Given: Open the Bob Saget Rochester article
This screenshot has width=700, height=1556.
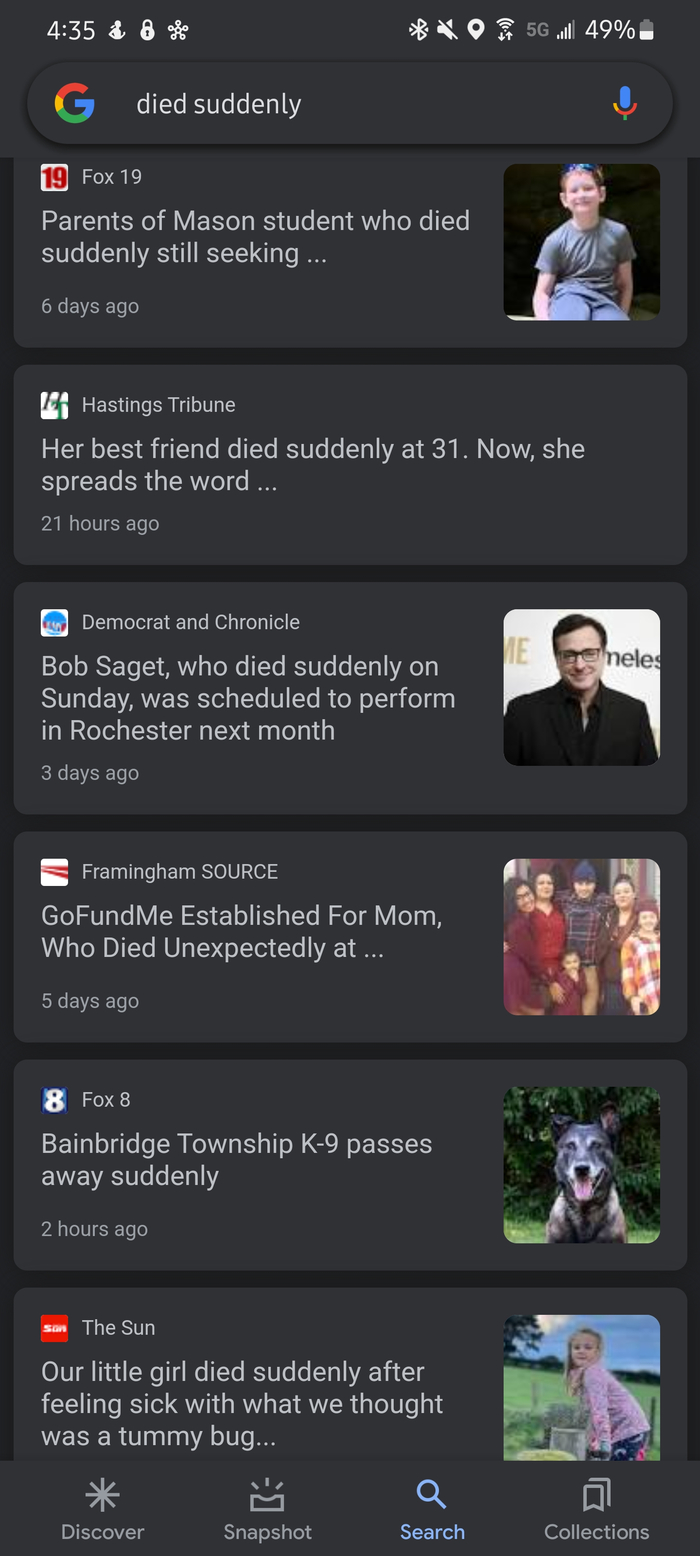Looking at the screenshot, I should tap(247, 698).
